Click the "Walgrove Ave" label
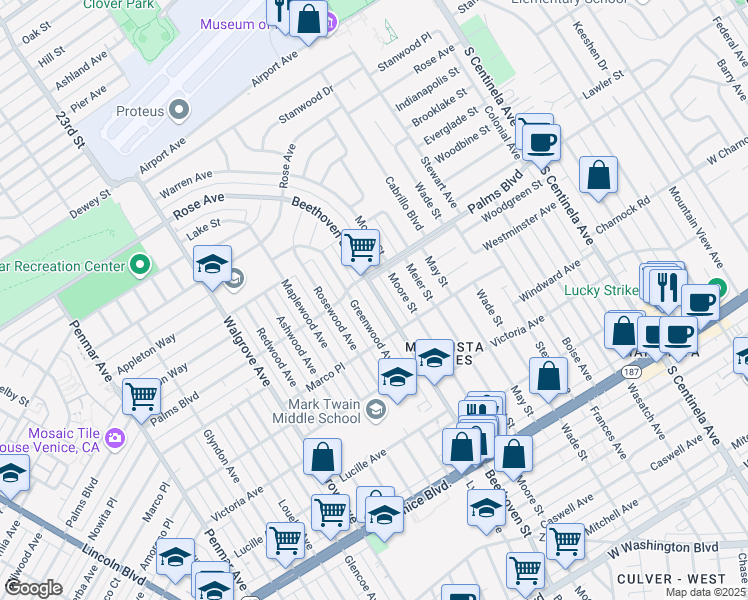The width and height of the screenshot is (748, 600). tap(247, 351)
